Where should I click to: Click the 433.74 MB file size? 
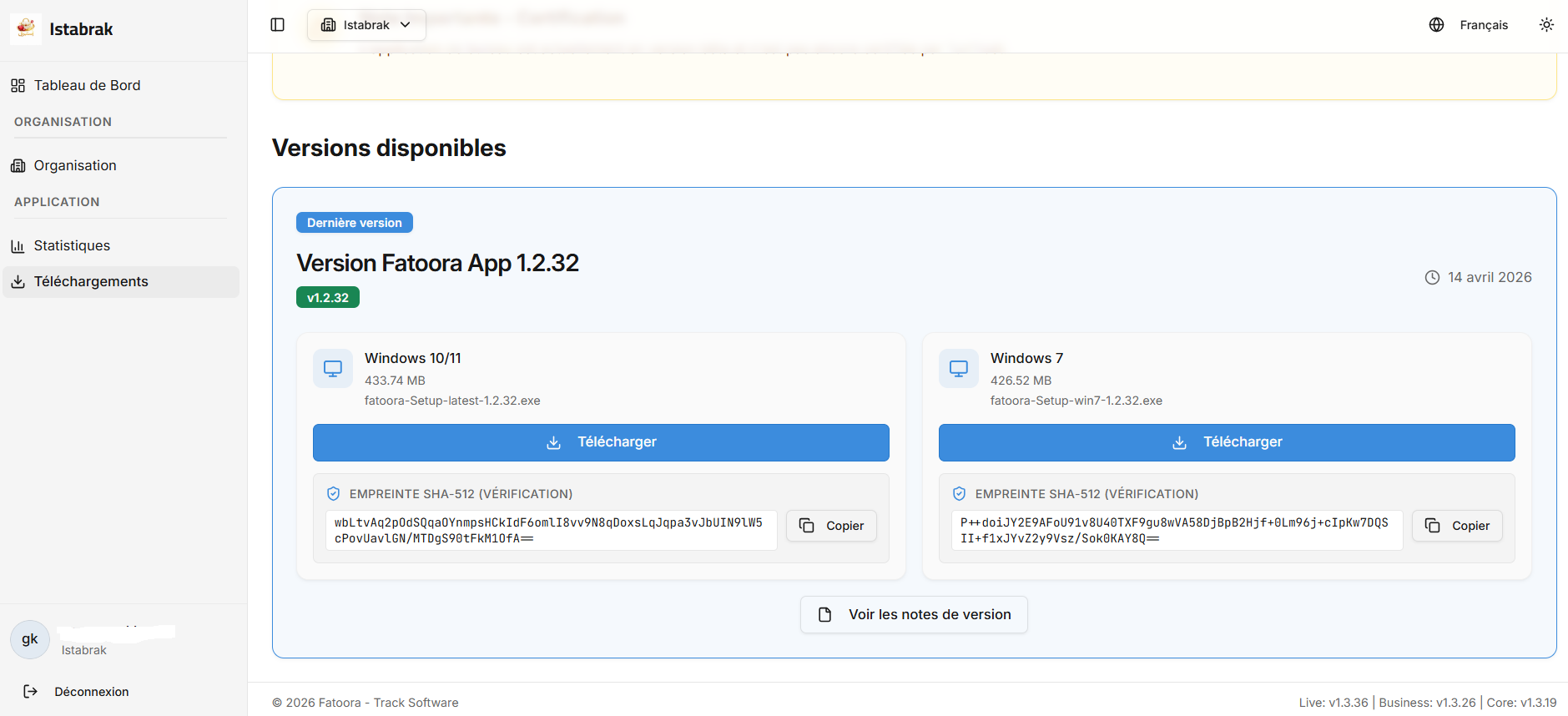395,381
